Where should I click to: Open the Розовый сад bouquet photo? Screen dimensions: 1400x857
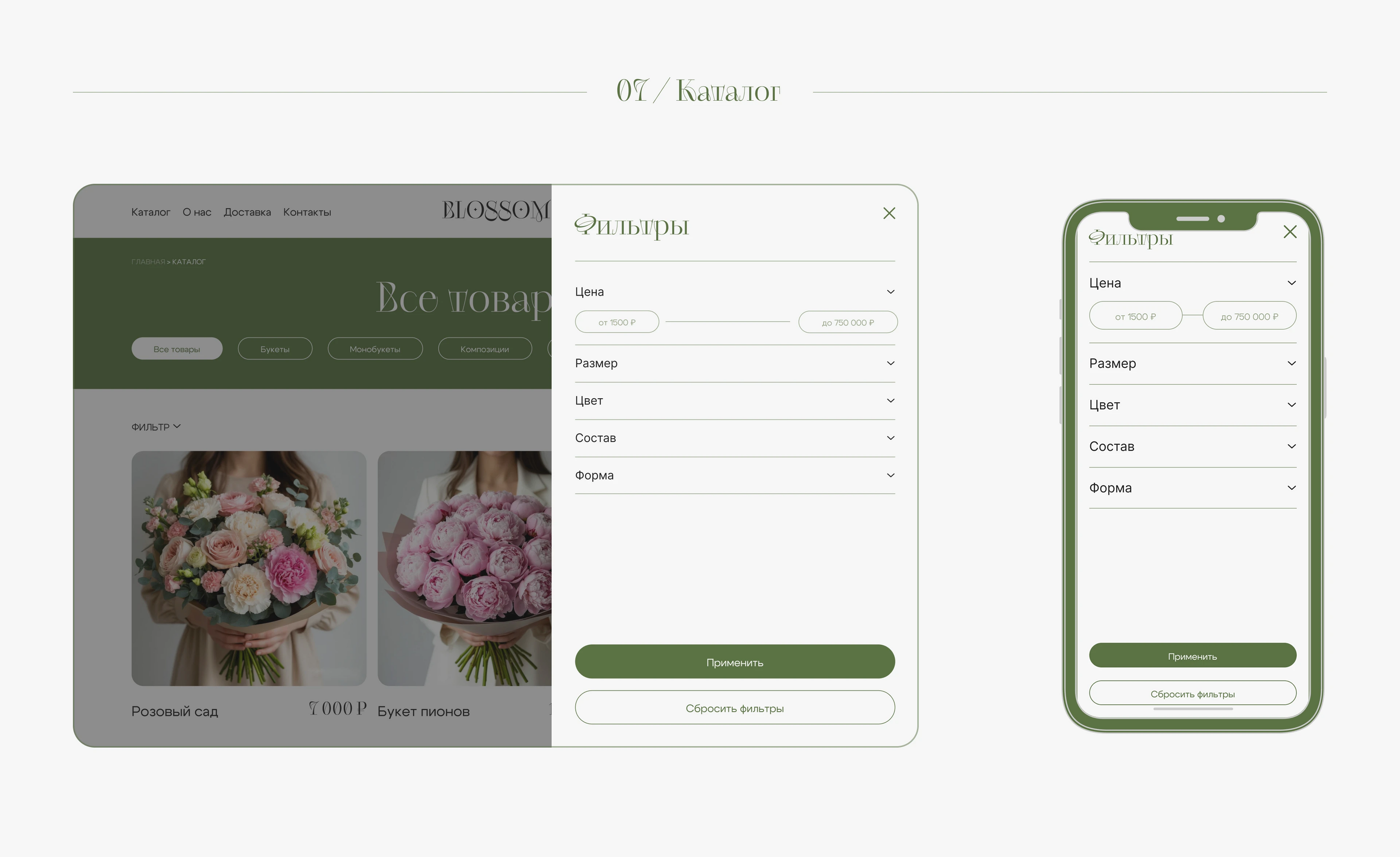[x=249, y=568]
